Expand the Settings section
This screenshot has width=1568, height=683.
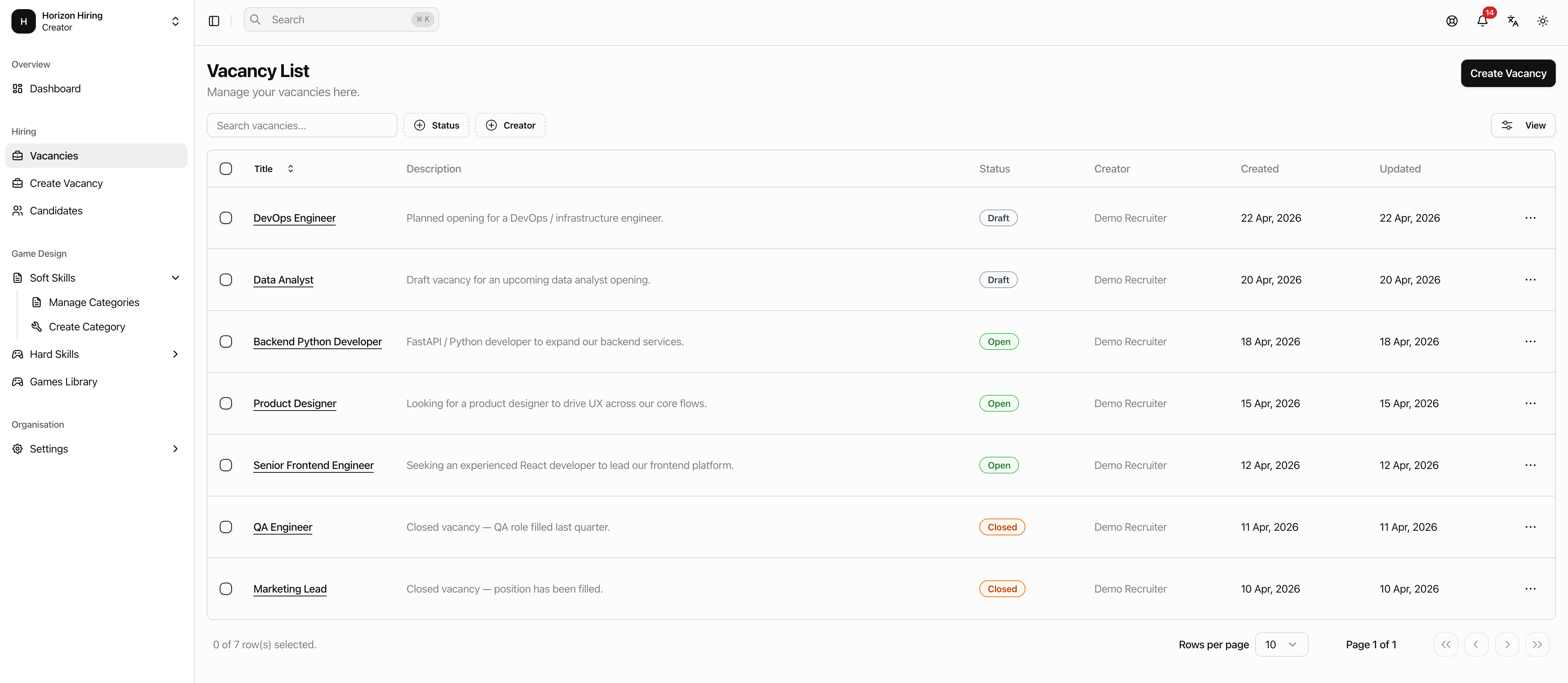click(175, 449)
